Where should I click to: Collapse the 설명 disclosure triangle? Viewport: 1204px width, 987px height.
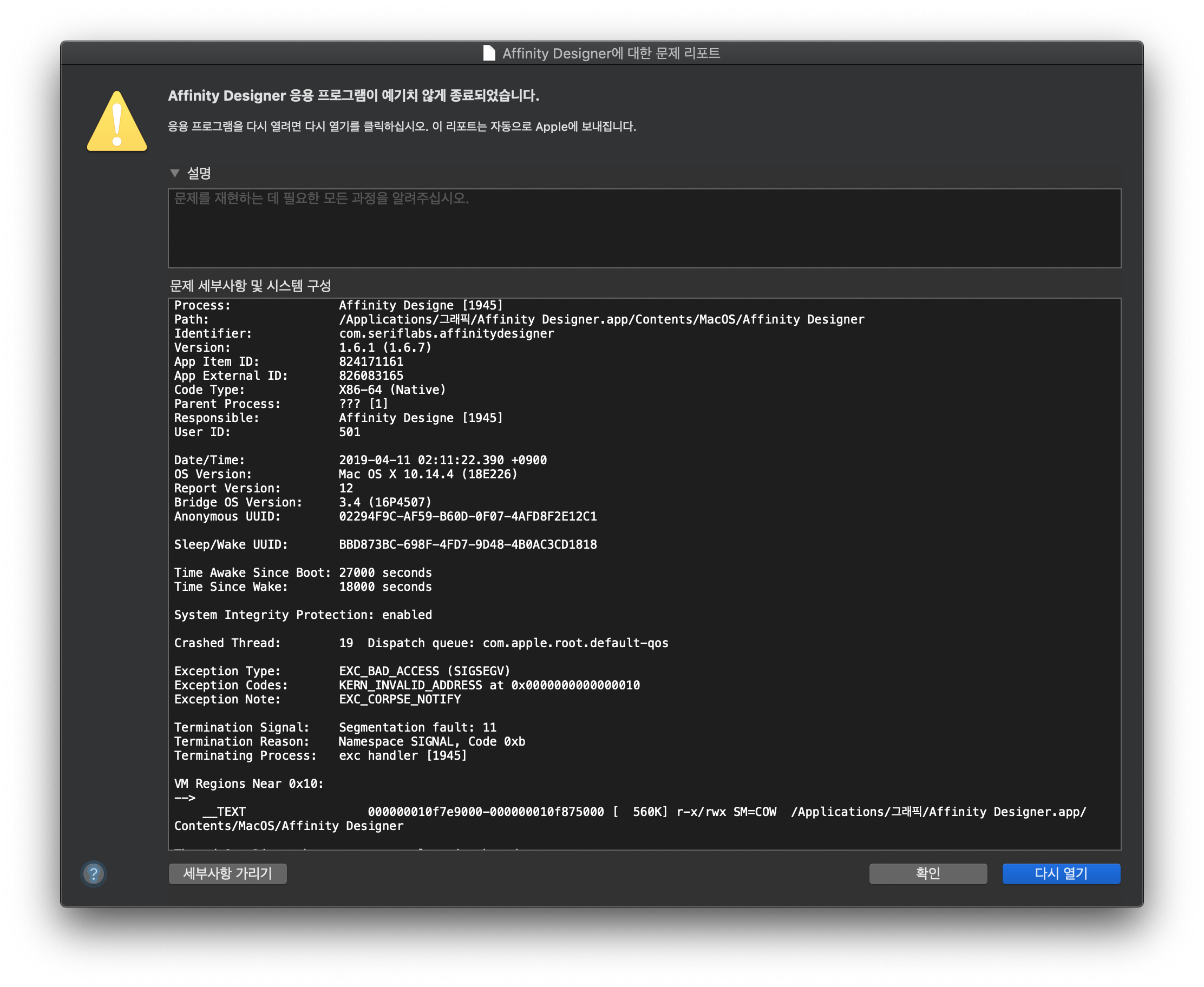[175, 173]
